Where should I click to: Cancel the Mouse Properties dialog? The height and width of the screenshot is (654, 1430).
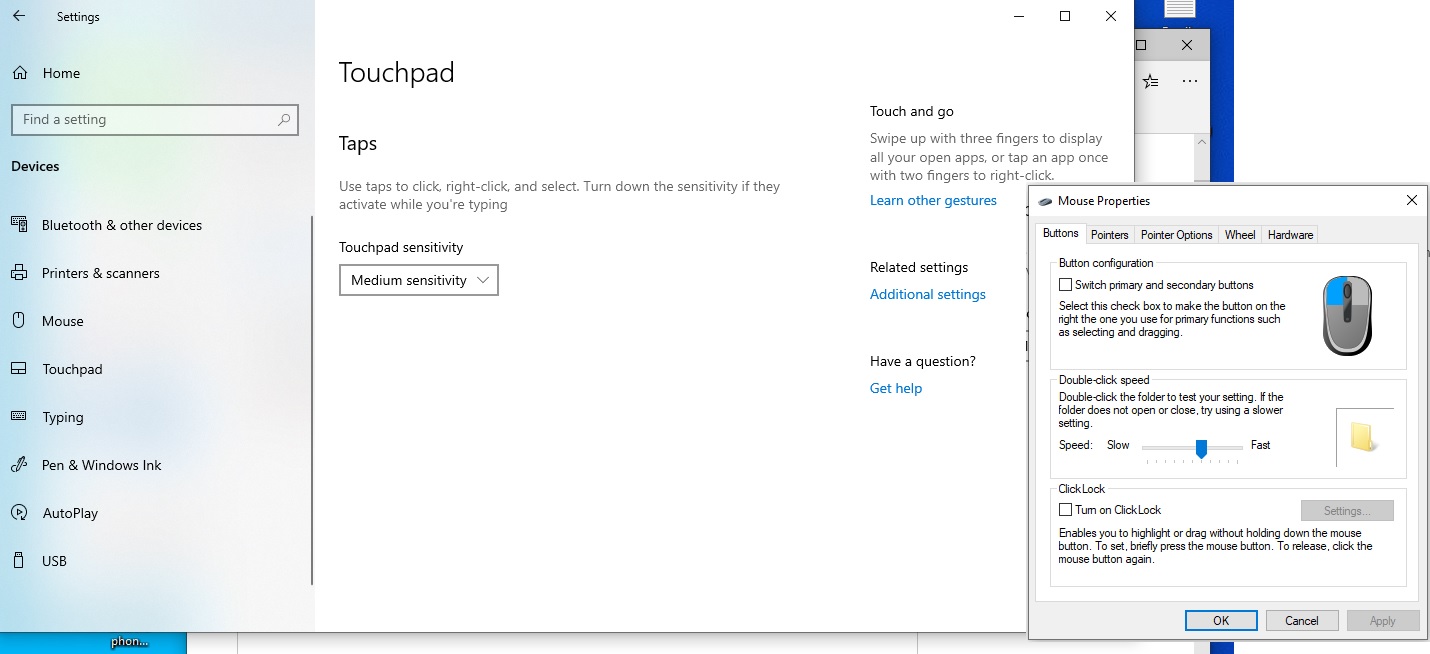pos(1302,620)
